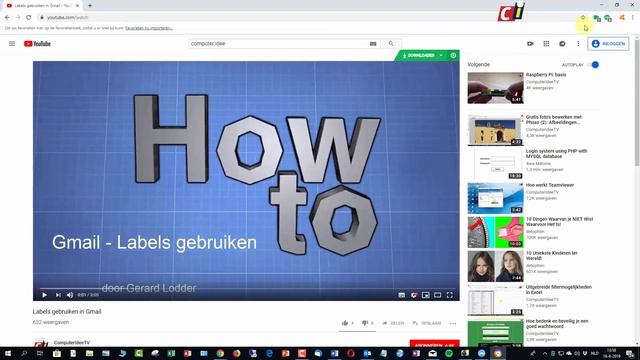640x360 pixels.
Task: Open Chrome from the taskbar
Action: pyautogui.click(x=220, y=353)
